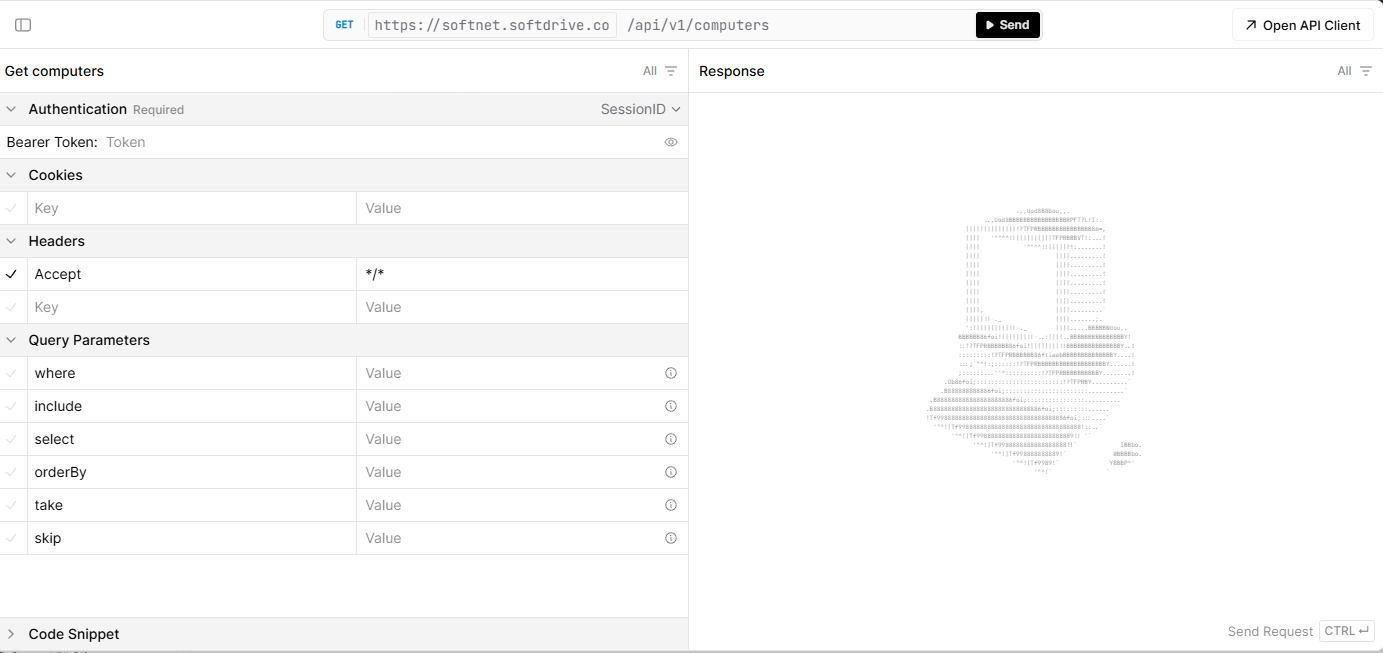Click the include parameter Value field
This screenshot has width=1383, height=653.
click(x=508, y=406)
